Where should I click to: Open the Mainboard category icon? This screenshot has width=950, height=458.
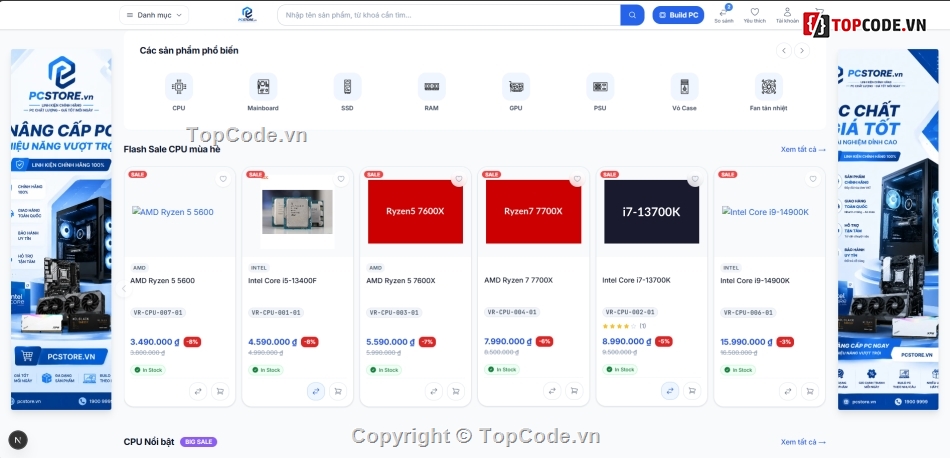tap(263, 87)
